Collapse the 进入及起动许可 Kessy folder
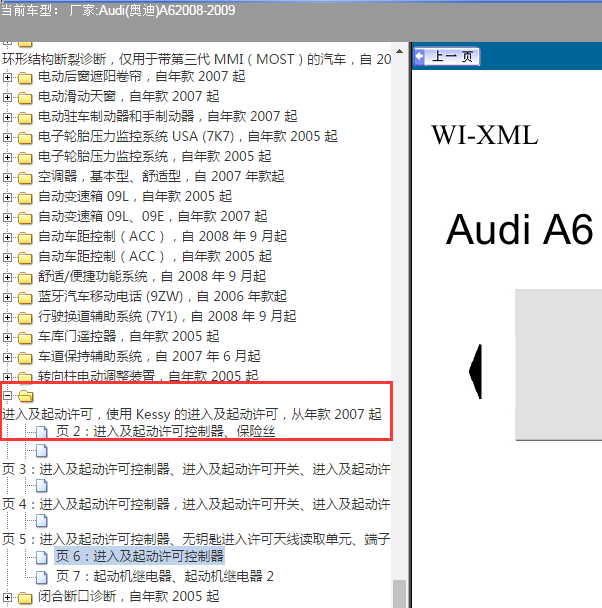The width and height of the screenshot is (602, 608). point(7,396)
